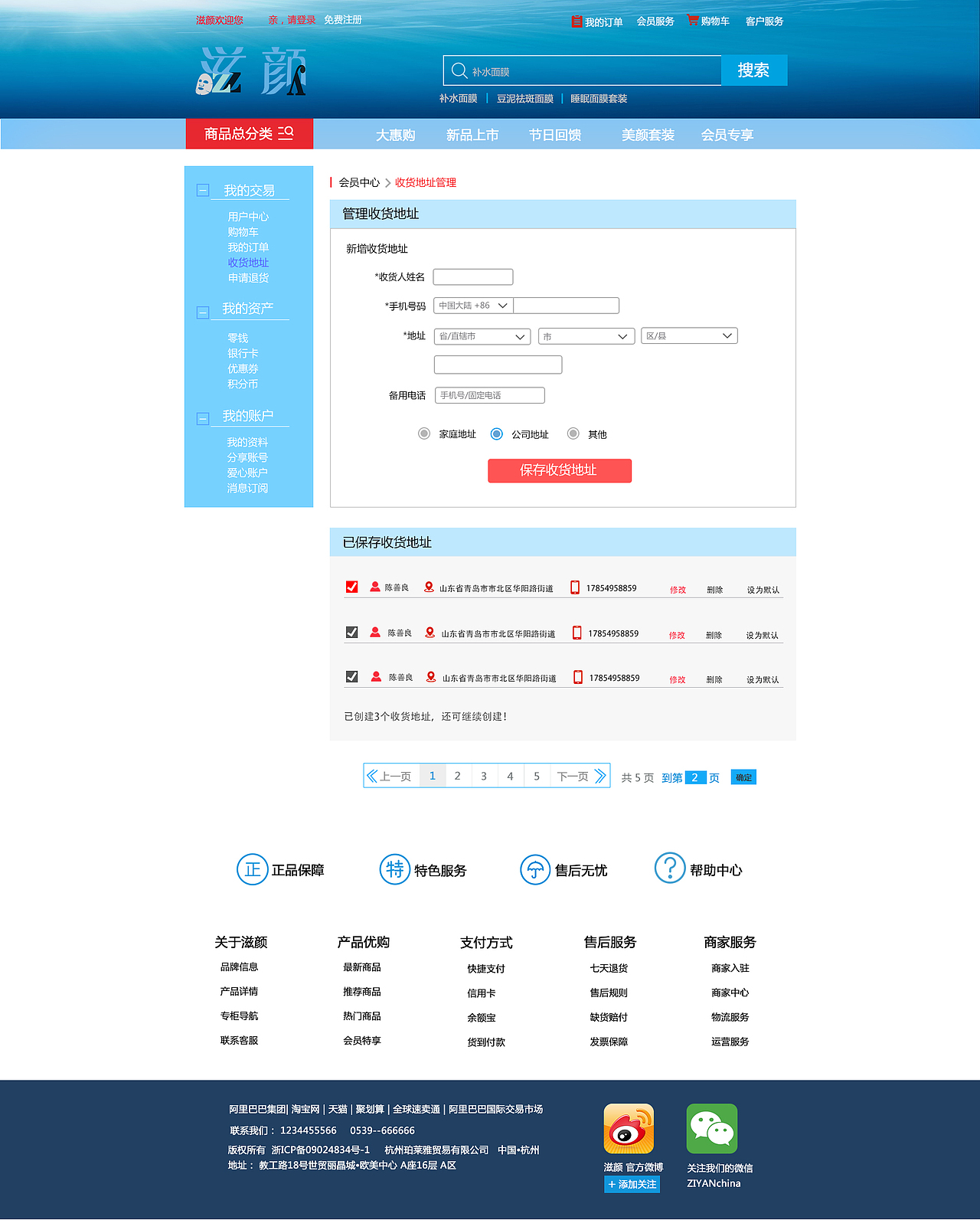Click the red clipboard icon beside 我的订单
This screenshot has height=1220, width=980.
pos(577,21)
